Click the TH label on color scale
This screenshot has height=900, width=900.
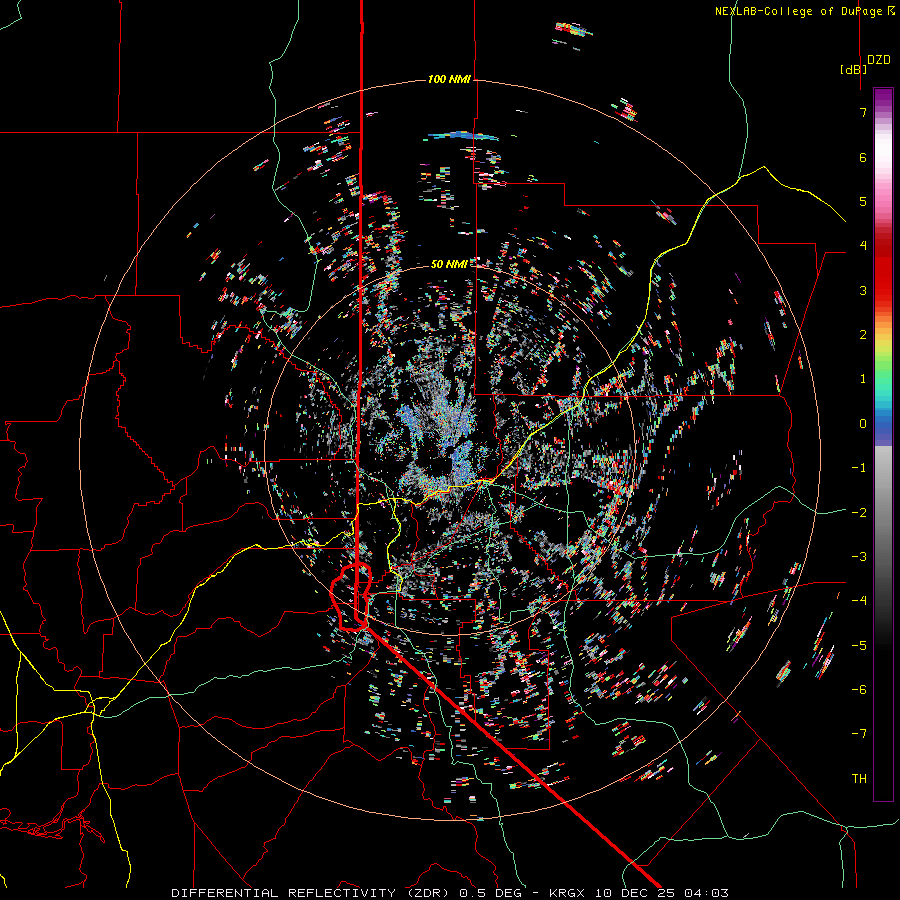(x=859, y=778)
